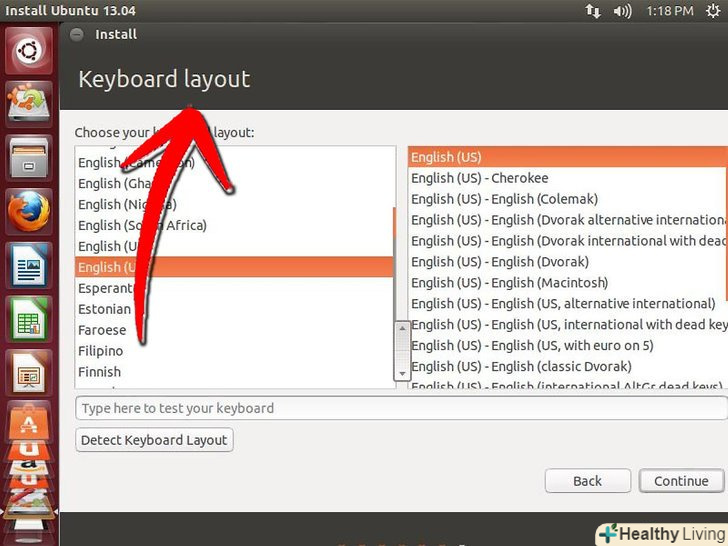Select English (Ghana) in language list
The image size is (728, 546).
234,183
